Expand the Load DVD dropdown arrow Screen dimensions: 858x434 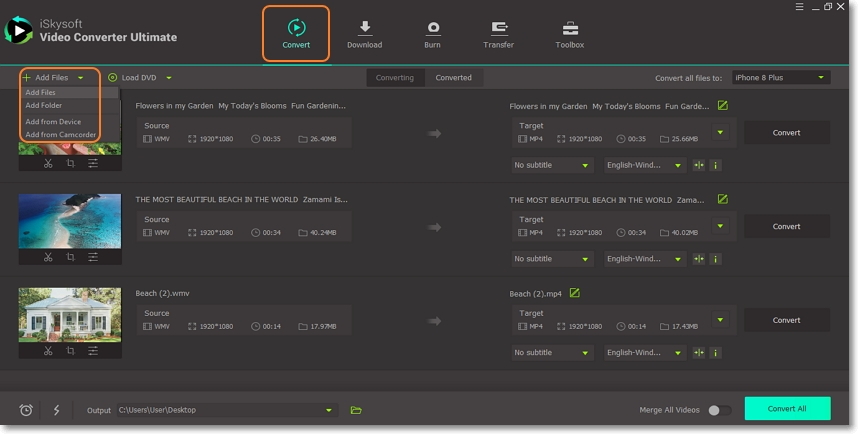pos(169,77)
